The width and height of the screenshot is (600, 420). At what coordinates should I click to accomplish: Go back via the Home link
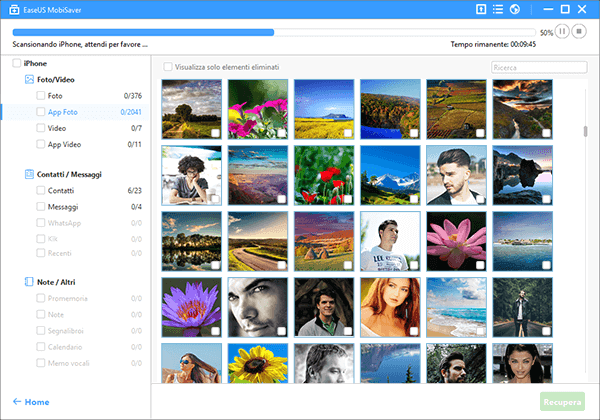click(30, 402)
